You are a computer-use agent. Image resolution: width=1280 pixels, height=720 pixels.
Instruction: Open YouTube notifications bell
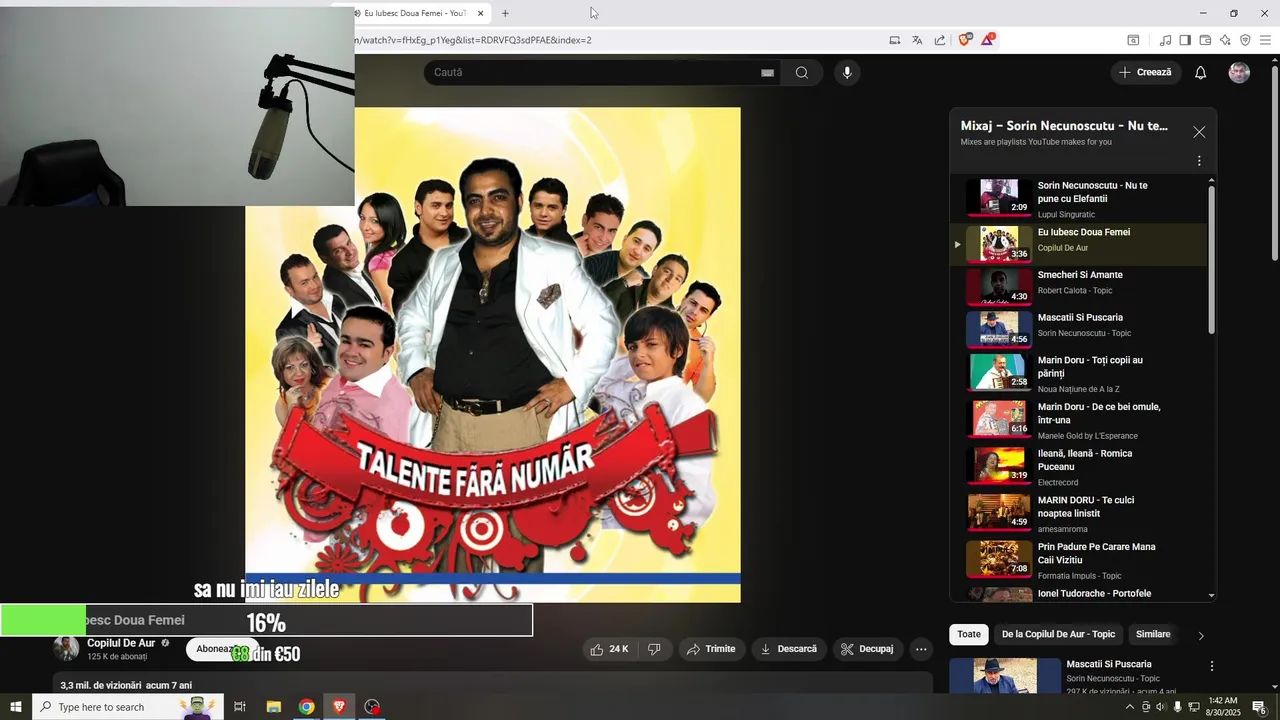[1200, 72]
